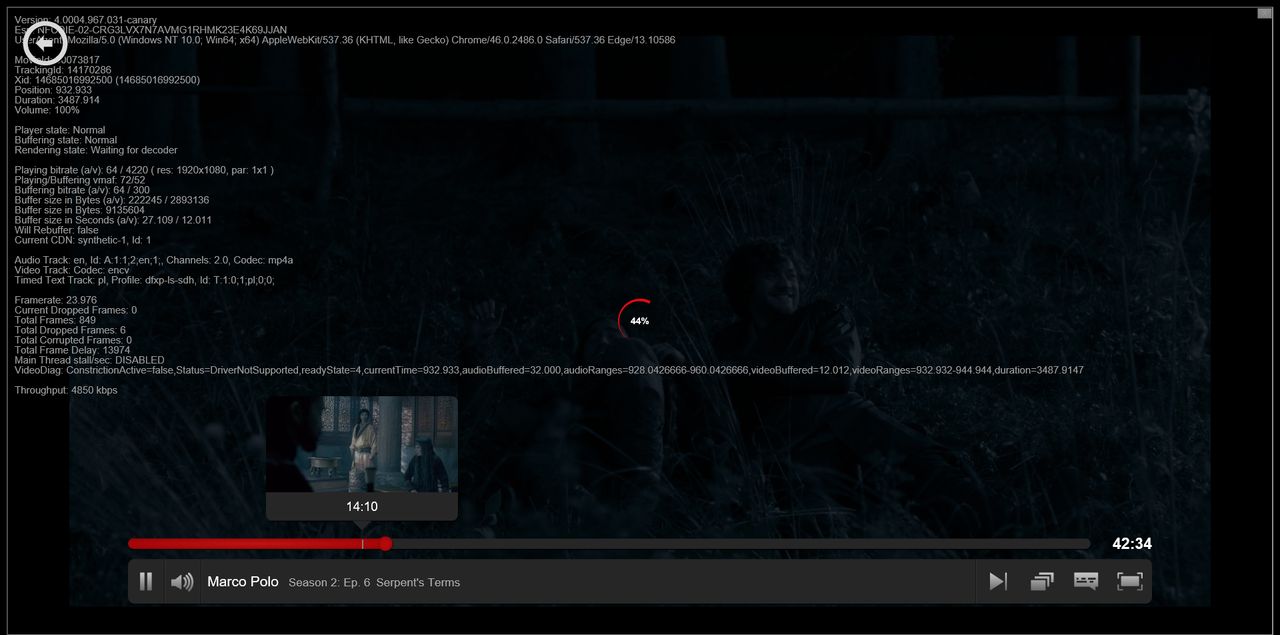
Task: Click the Current CDN: synthetic-1 line
Action: (x=83, y=240)
